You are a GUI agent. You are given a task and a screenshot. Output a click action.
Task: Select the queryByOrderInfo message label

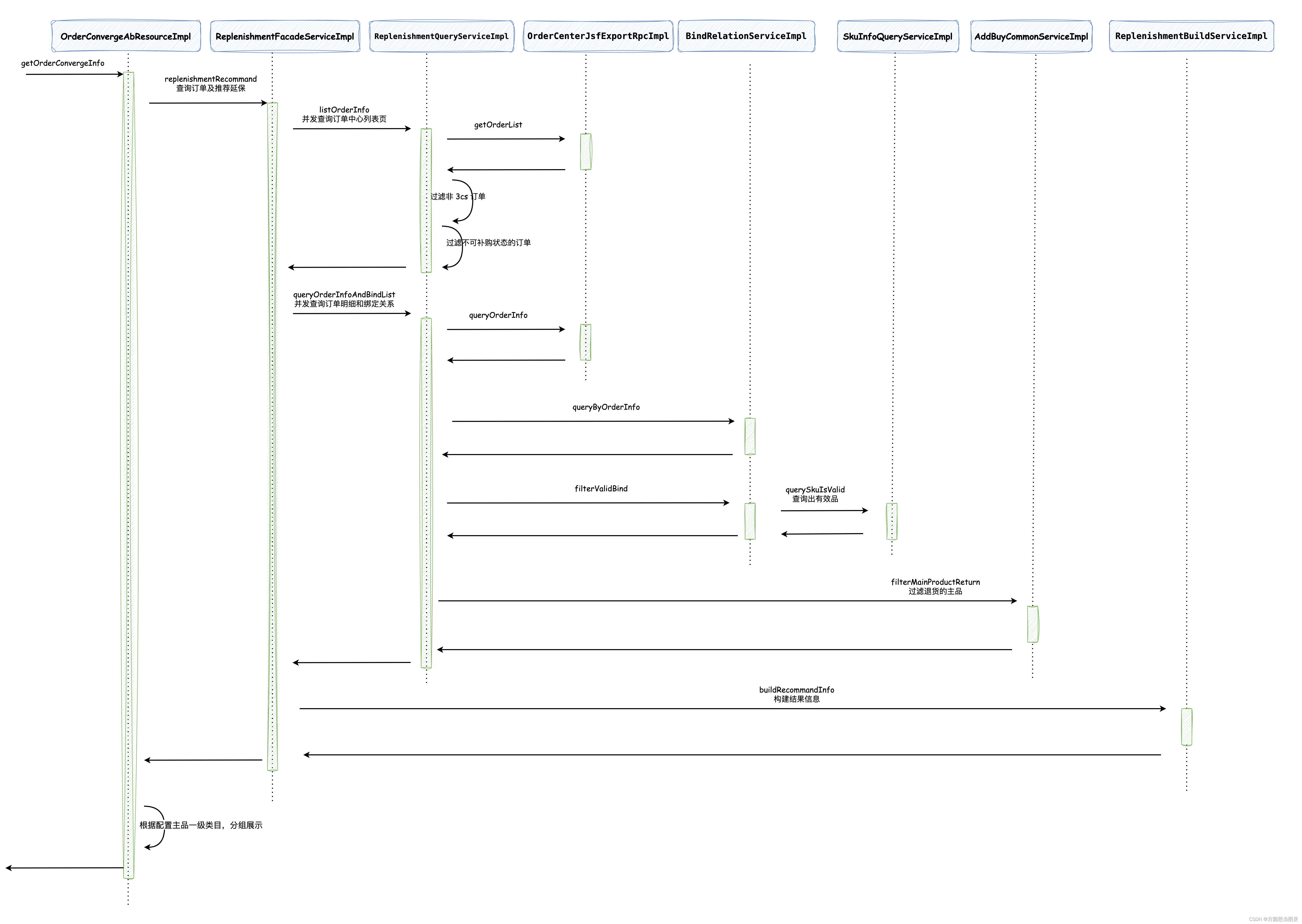pyautogui.click(x=606, y=407)
